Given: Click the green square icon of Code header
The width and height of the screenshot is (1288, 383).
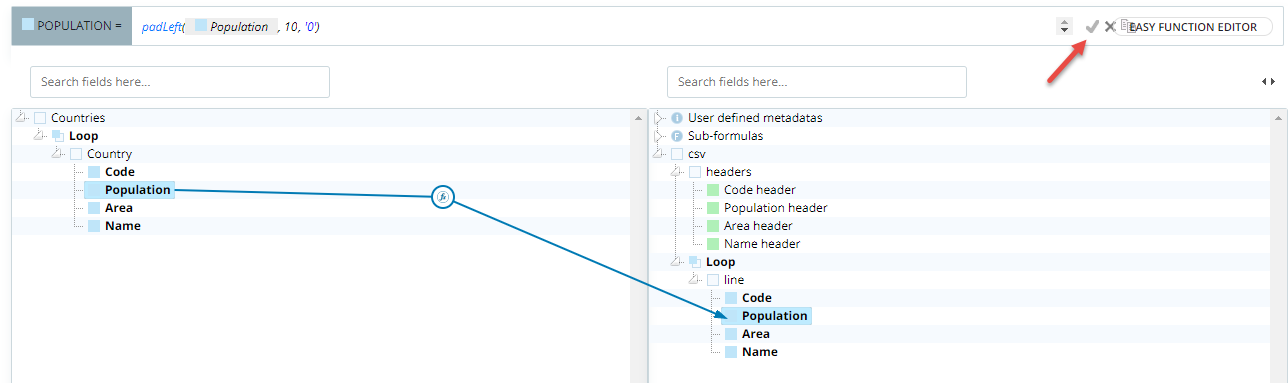Looking at the screenshot, I should pyautogui.click(x=713, y=190).
